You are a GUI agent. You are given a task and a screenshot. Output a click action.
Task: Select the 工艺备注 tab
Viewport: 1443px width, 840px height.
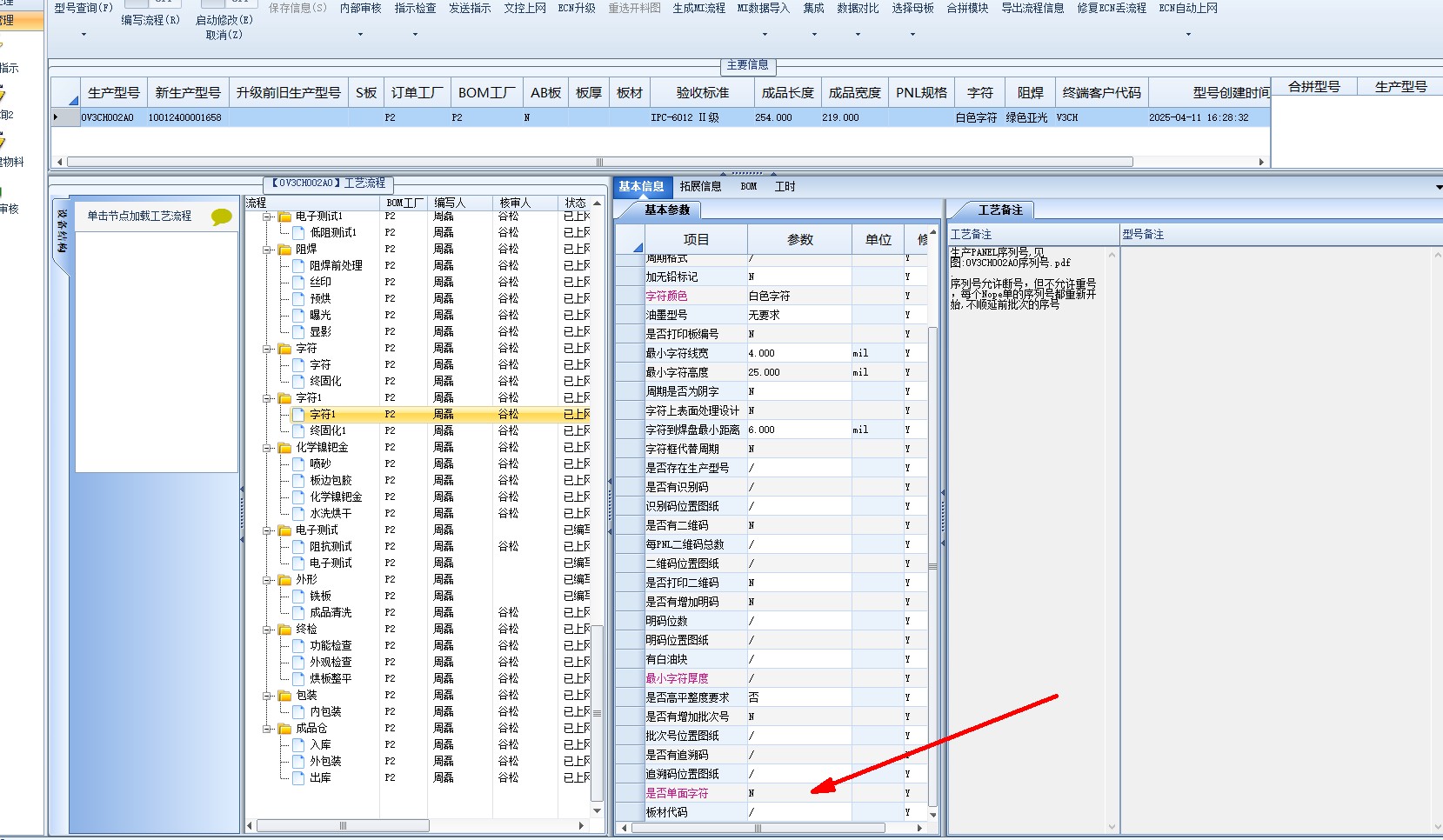[x=1000, y=210]
